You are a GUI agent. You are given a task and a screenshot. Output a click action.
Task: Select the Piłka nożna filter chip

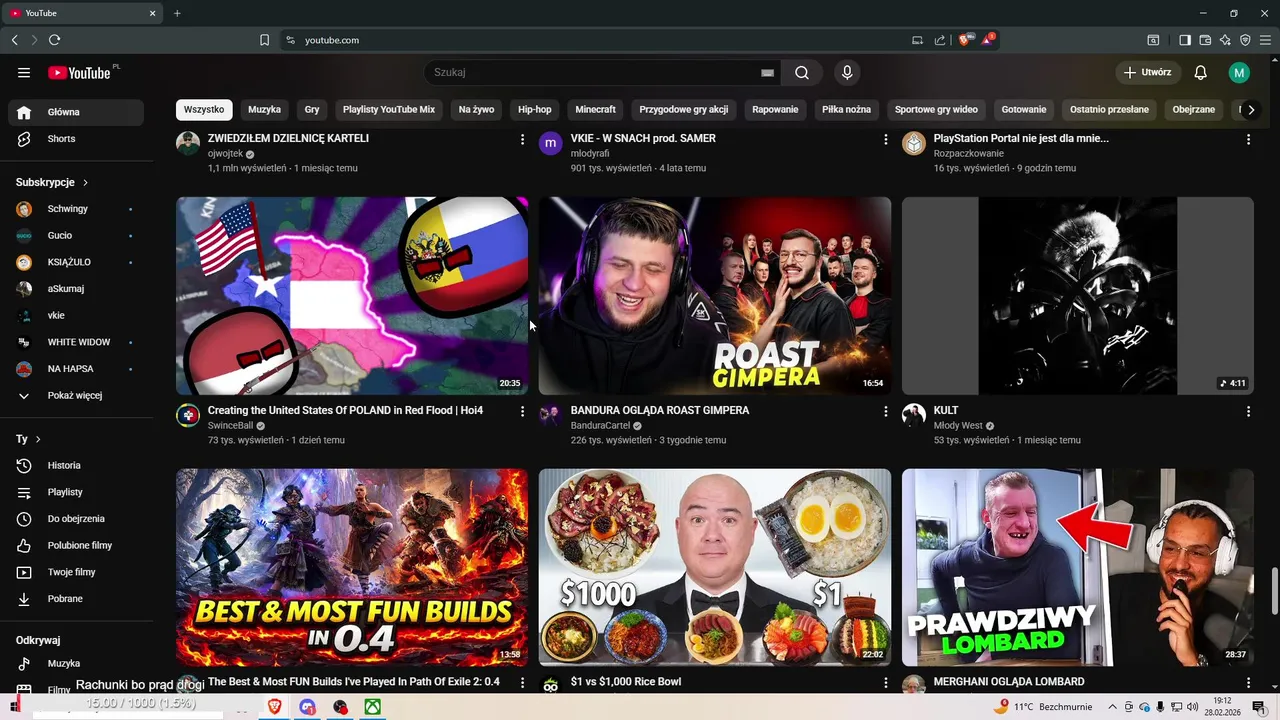pos(847,109)
